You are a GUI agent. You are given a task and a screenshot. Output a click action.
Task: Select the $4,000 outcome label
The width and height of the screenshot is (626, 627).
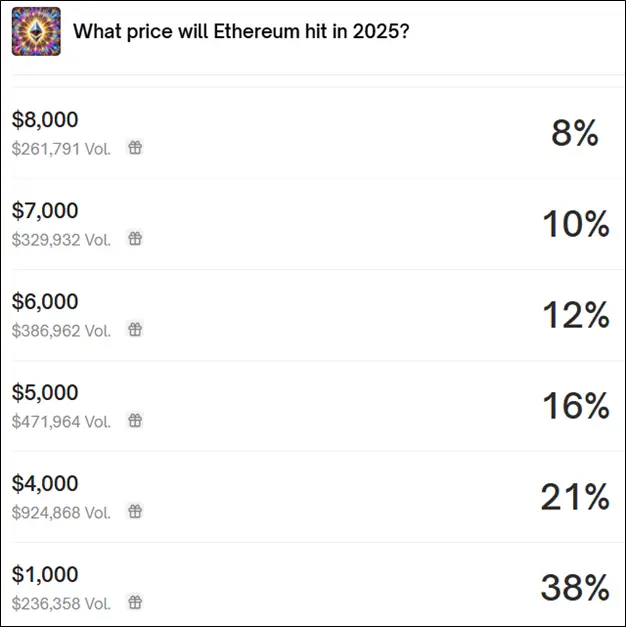tap(45, 483)
